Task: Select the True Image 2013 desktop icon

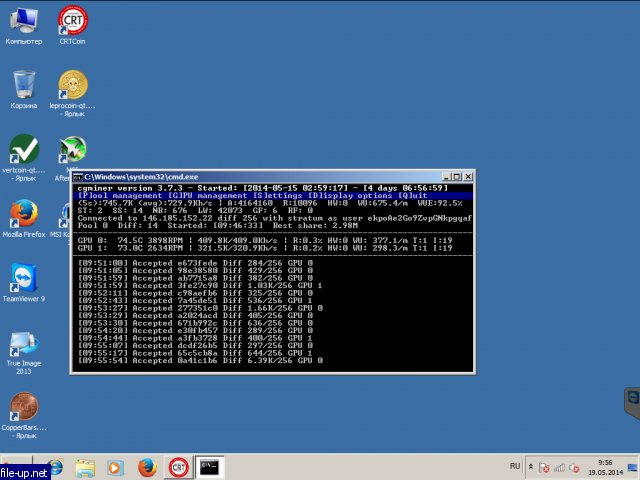Action: point(24,353)
